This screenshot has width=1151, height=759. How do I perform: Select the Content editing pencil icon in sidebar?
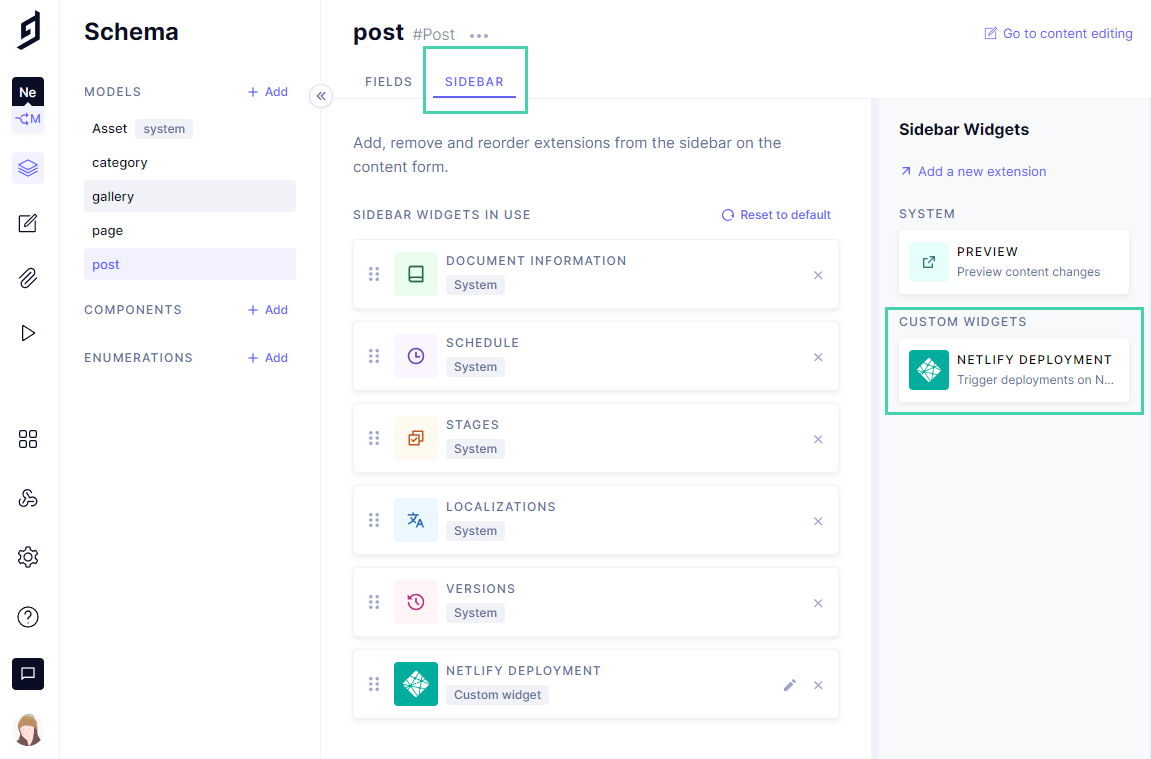[x=27, y=223]
